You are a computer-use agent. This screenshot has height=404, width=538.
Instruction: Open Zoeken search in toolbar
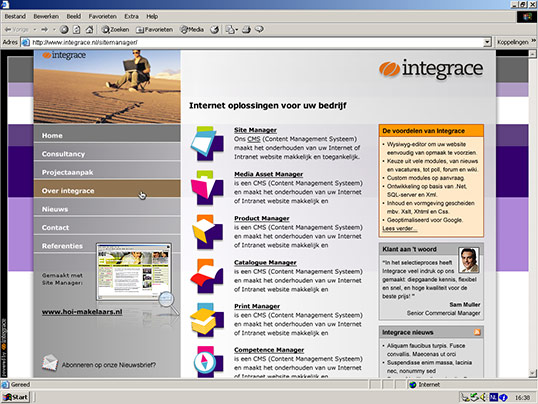click(115, 30)
